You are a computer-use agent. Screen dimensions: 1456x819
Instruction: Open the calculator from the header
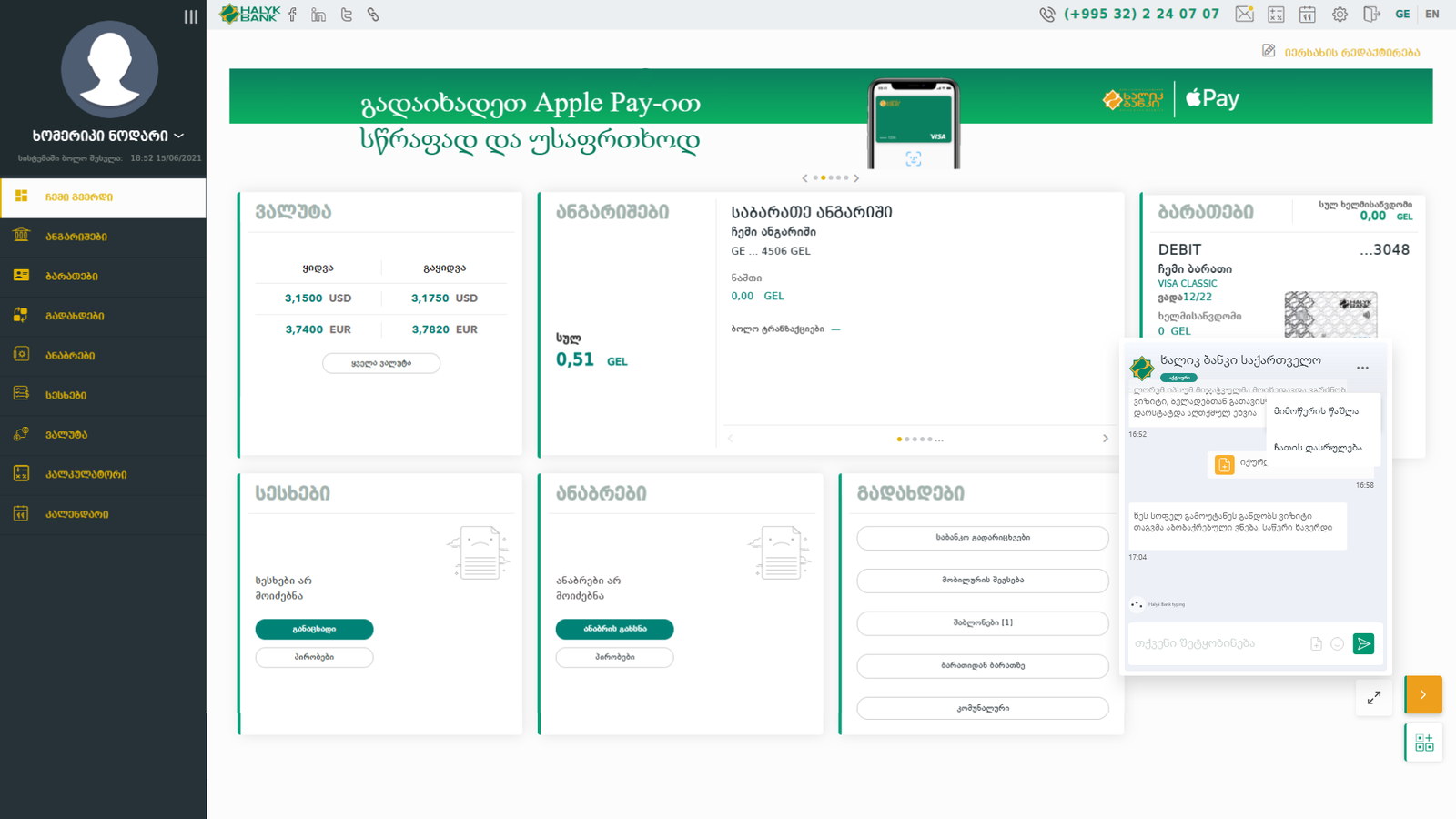pos(1276,15)
